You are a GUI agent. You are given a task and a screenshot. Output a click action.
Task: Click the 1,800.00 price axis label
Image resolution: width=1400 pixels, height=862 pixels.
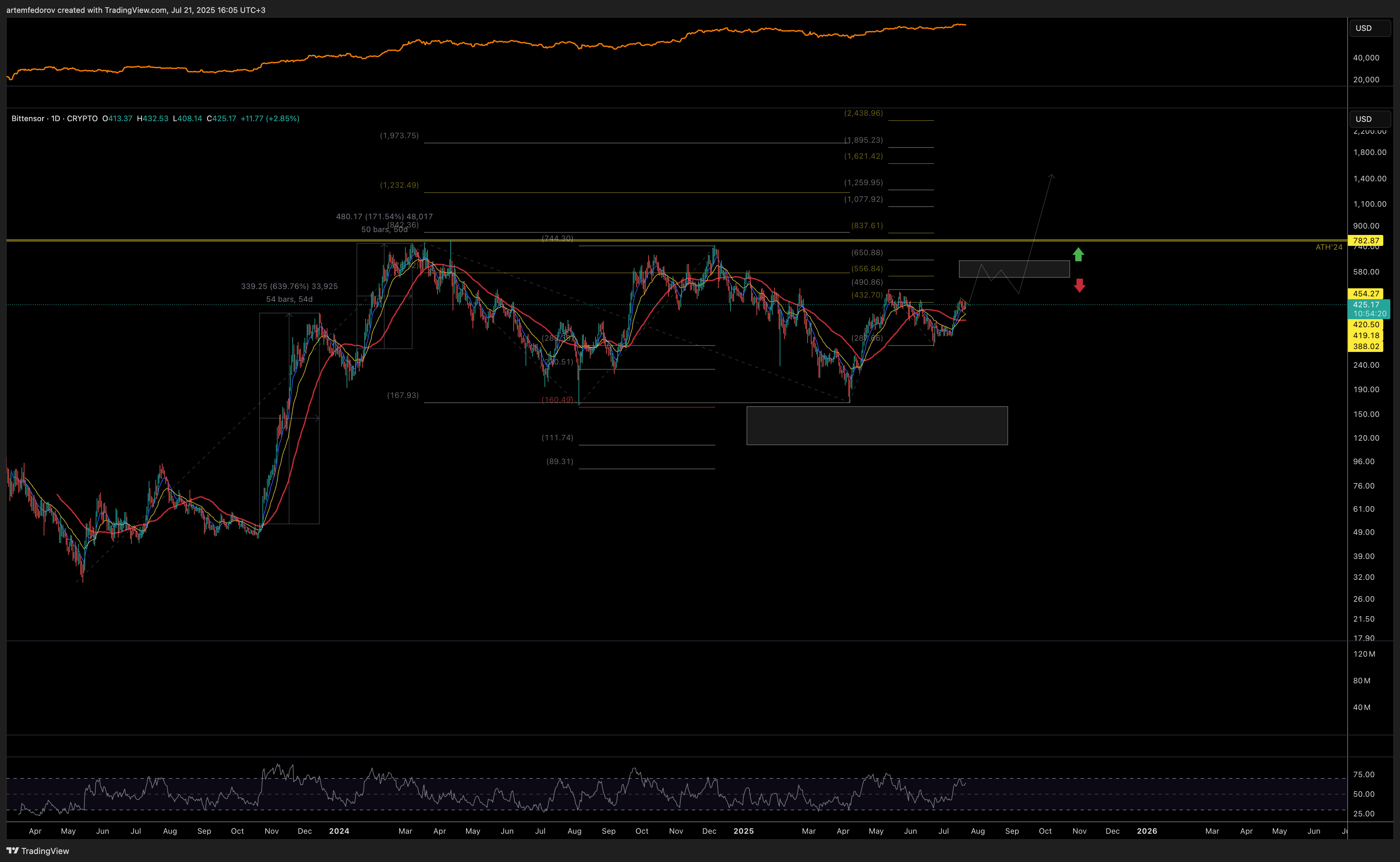1369,152
